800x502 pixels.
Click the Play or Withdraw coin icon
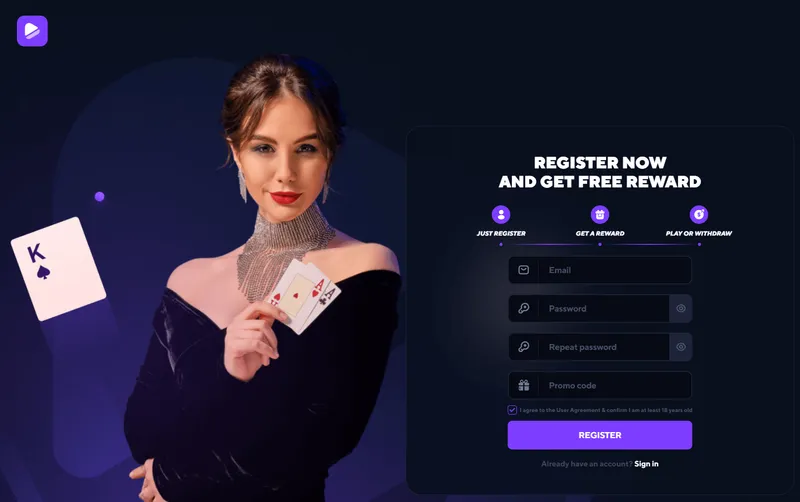click(x=699, y=214)
